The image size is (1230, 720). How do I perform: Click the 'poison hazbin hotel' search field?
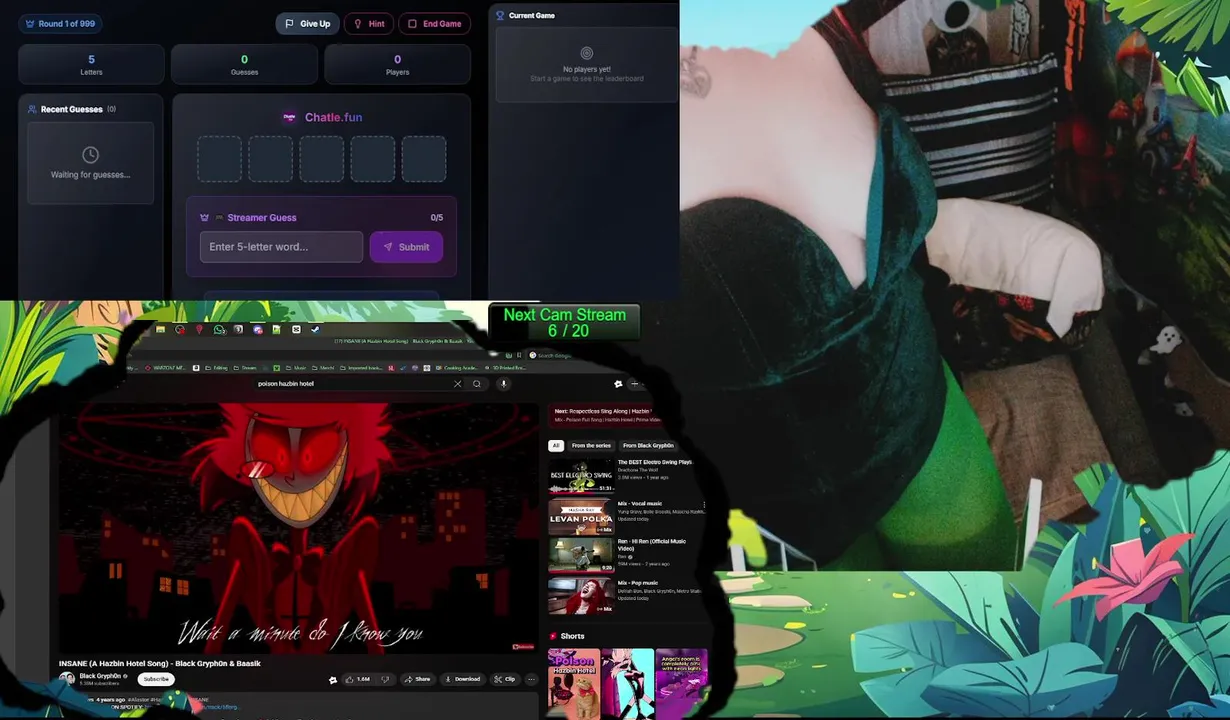(x=350, y=384)
